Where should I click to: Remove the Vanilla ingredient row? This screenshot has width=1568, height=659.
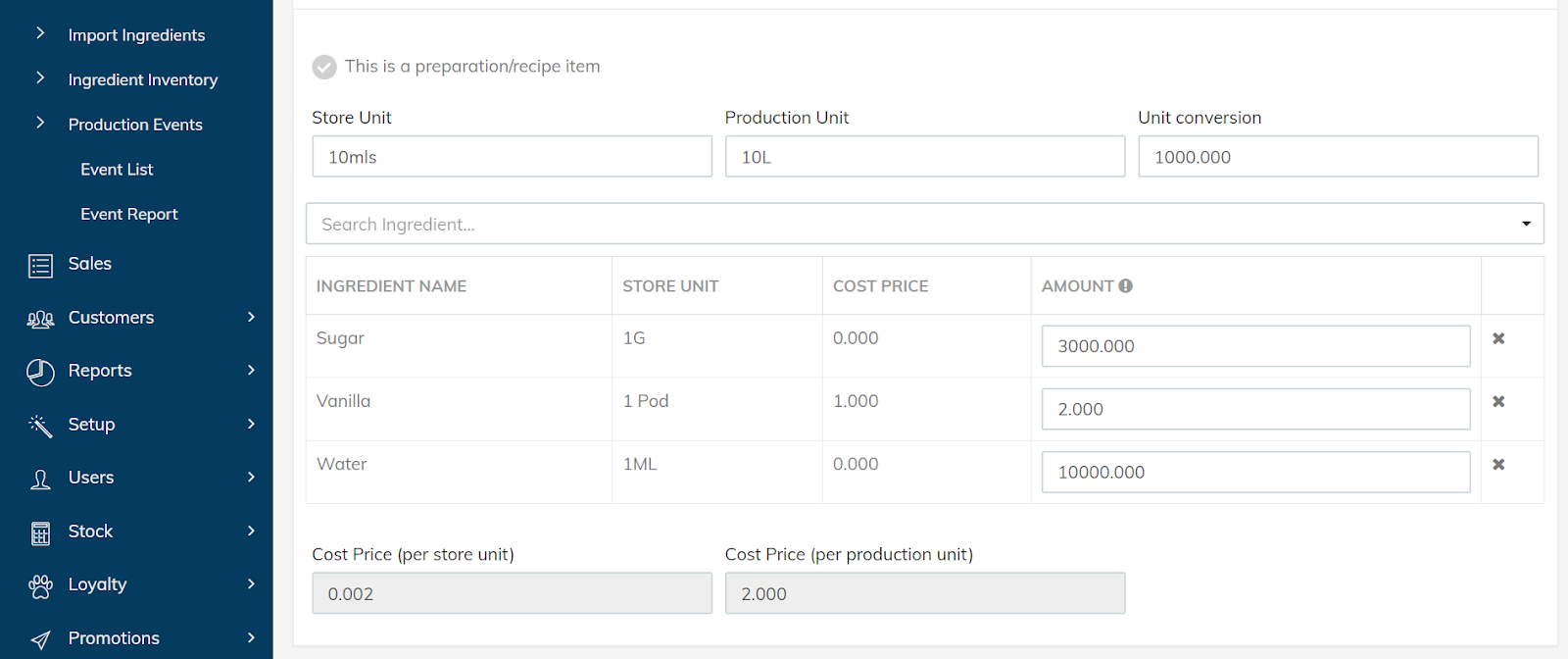pos(1498,401)
